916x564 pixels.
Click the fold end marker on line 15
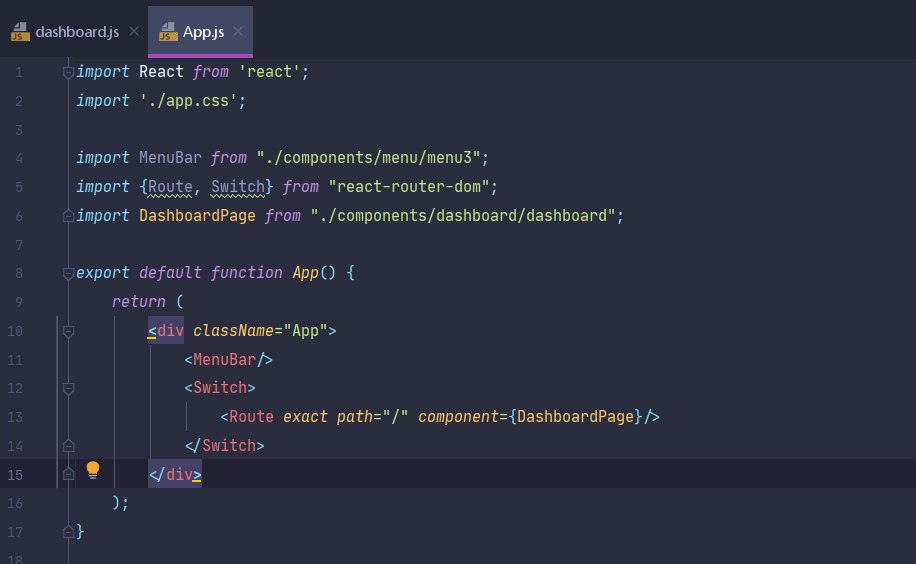click(x=68, y=474)
